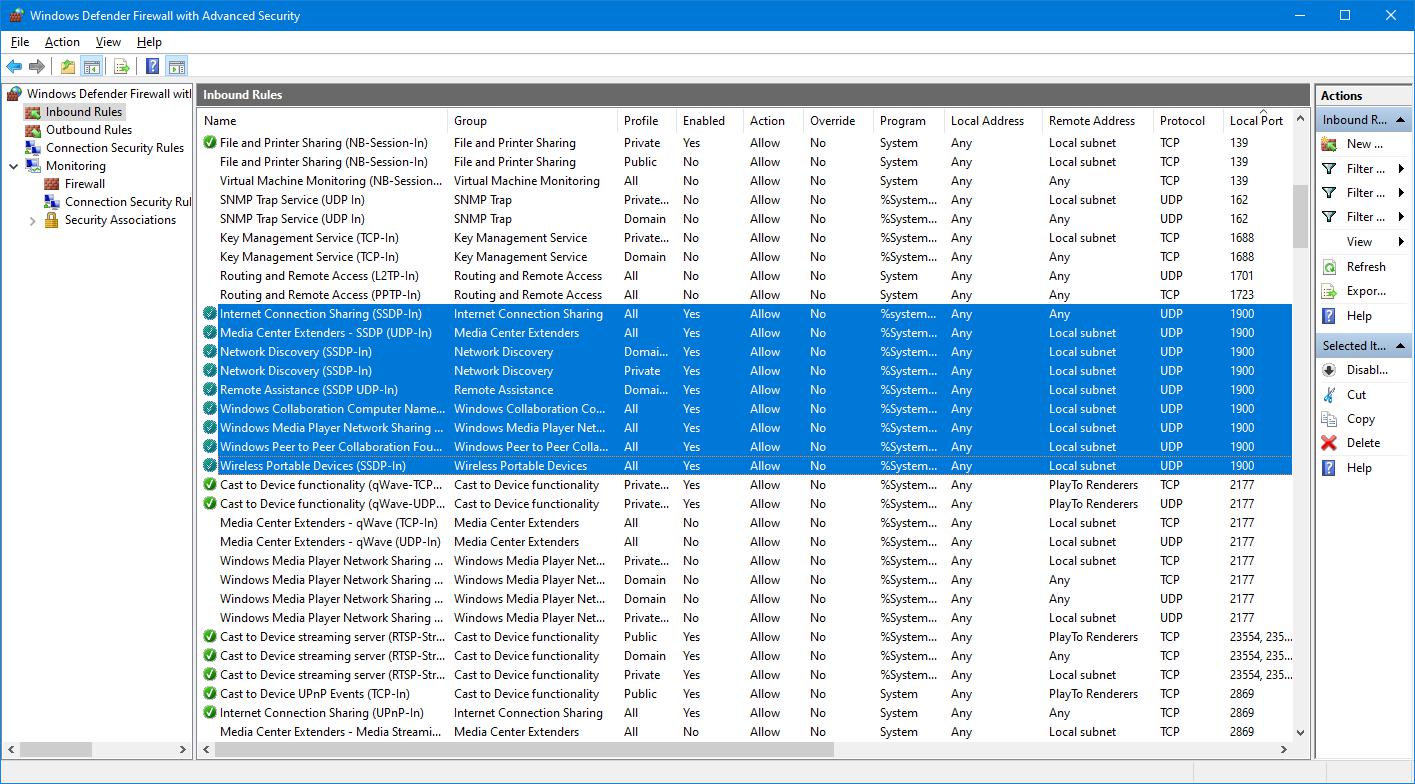This screenshot has width=1415, height=784.
Task: Open the View submenu in Actions pane
Action: (x=1363, y=242)
